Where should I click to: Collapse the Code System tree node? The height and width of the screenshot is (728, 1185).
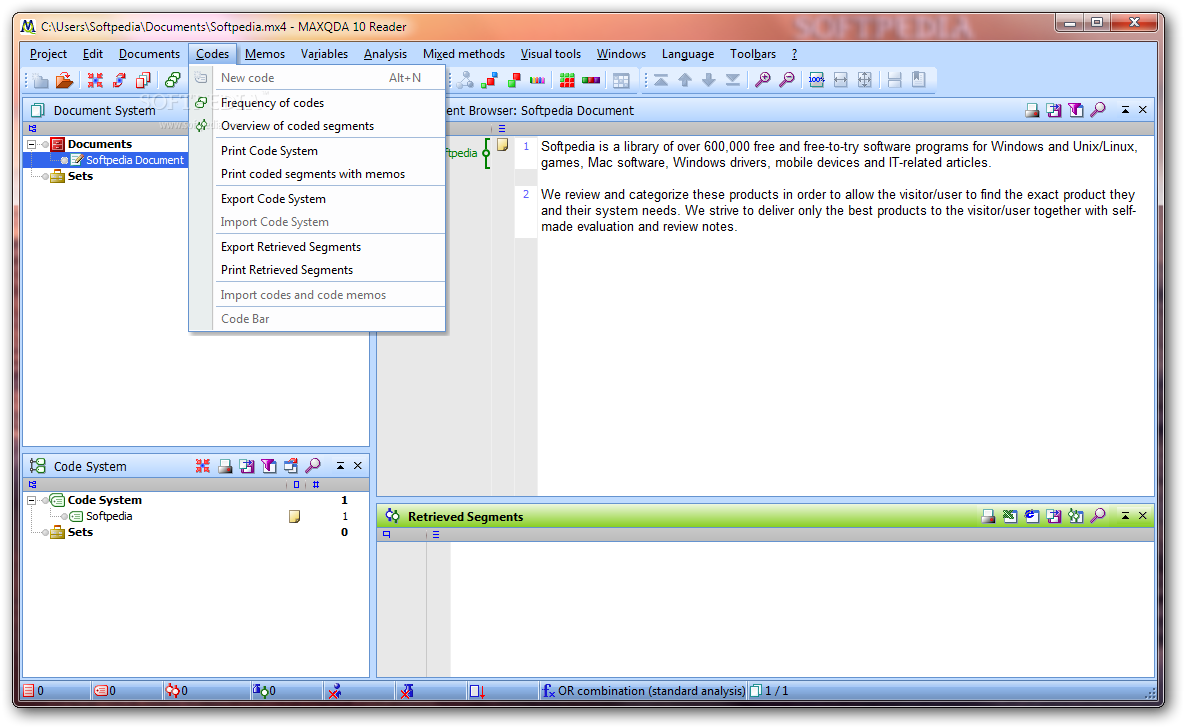pyautogui.click(x=31, y=500)
